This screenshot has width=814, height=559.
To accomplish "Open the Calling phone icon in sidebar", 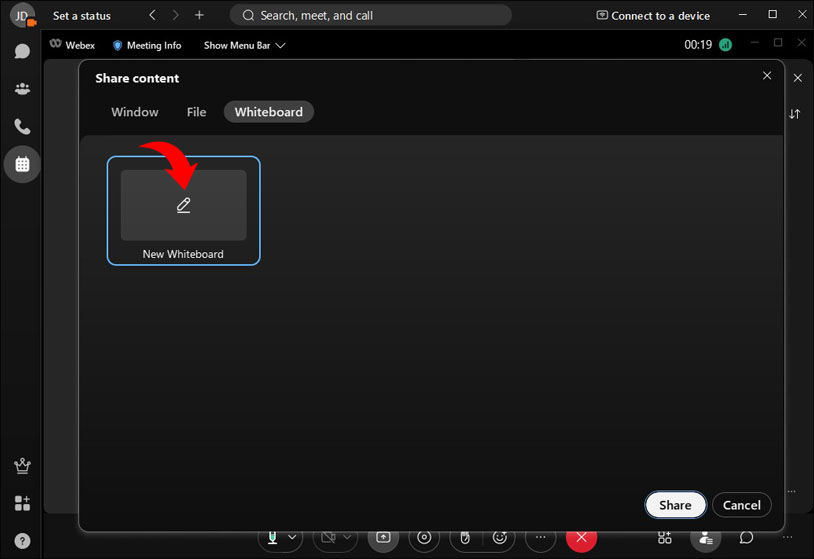I will point(22,127).
